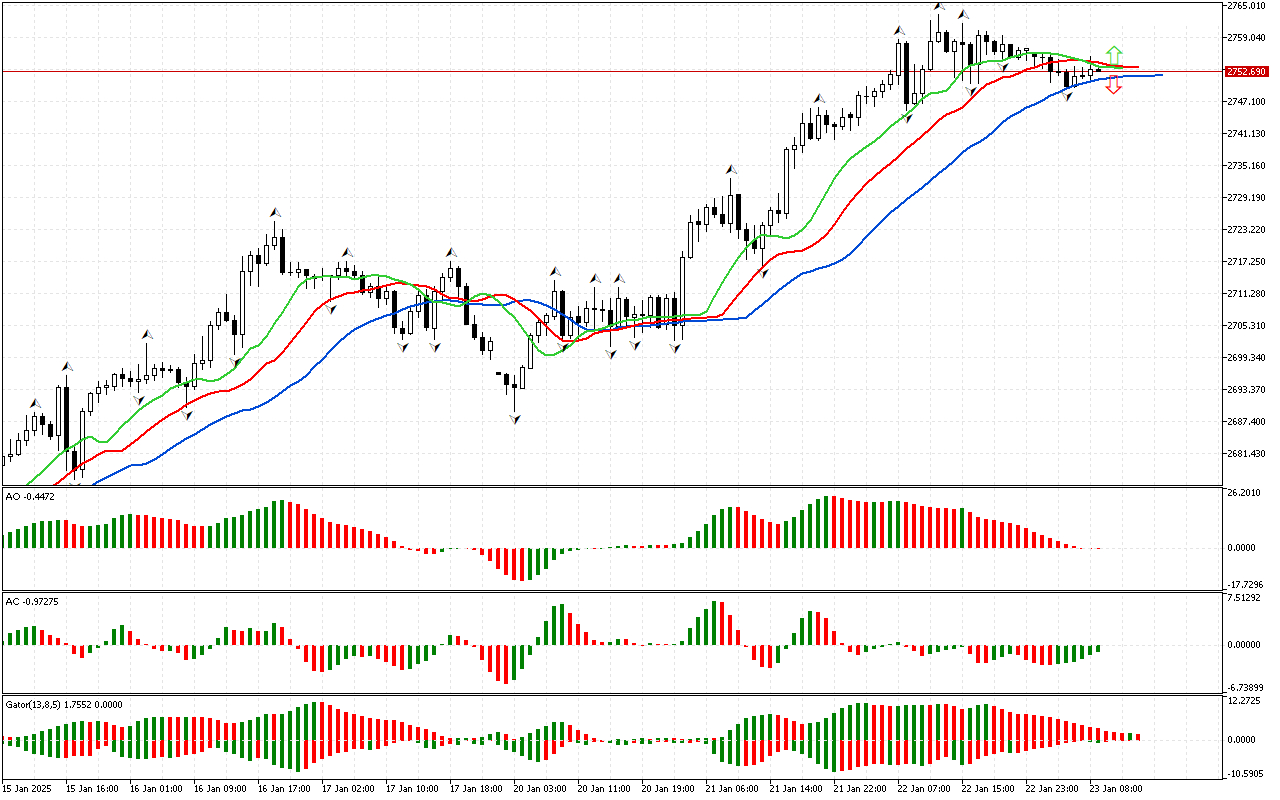
Task: Click the 15 Jan 16:00 time label
Action: click(x=90, y=789)
